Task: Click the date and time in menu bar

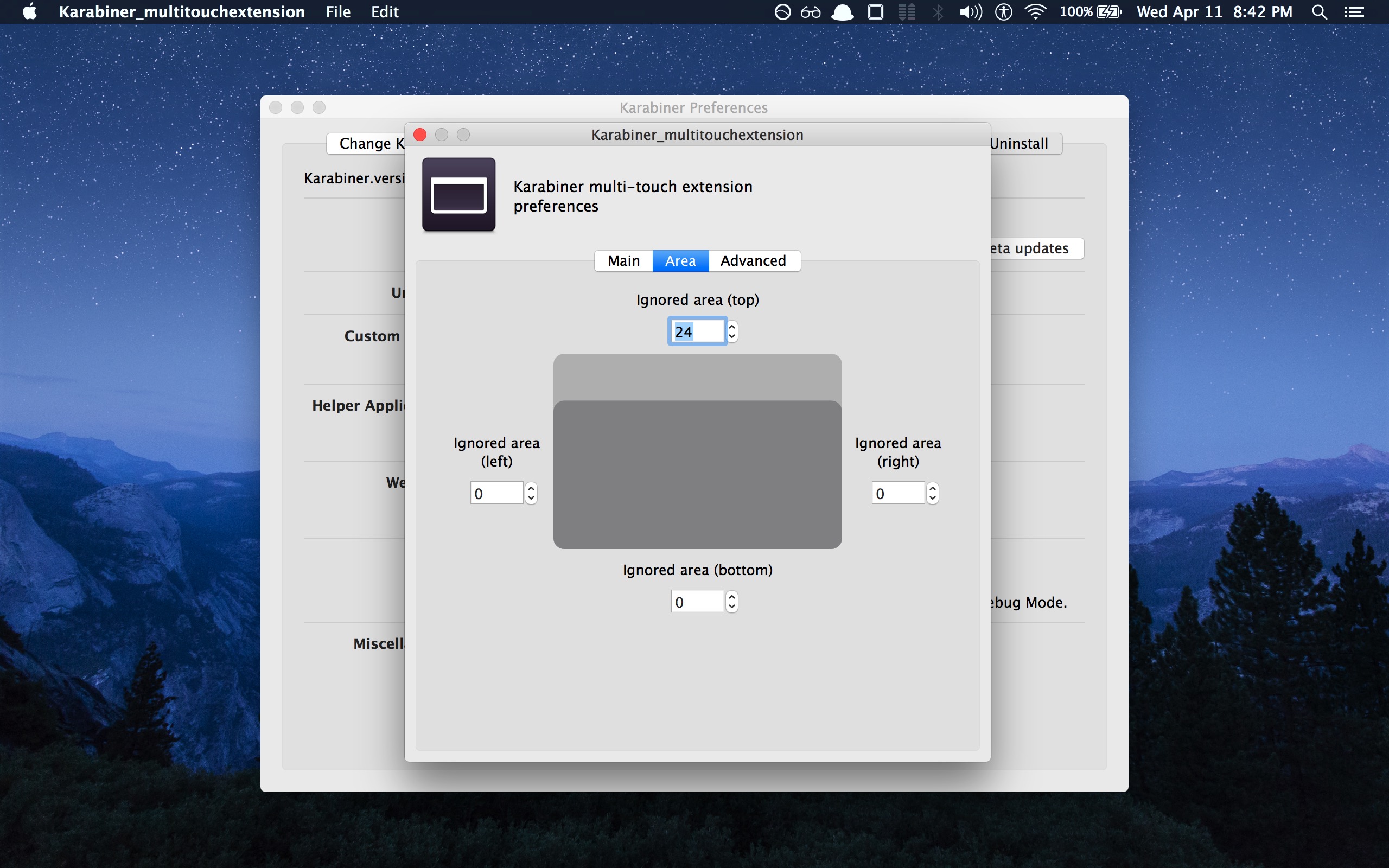Action: pos(1214,11)
